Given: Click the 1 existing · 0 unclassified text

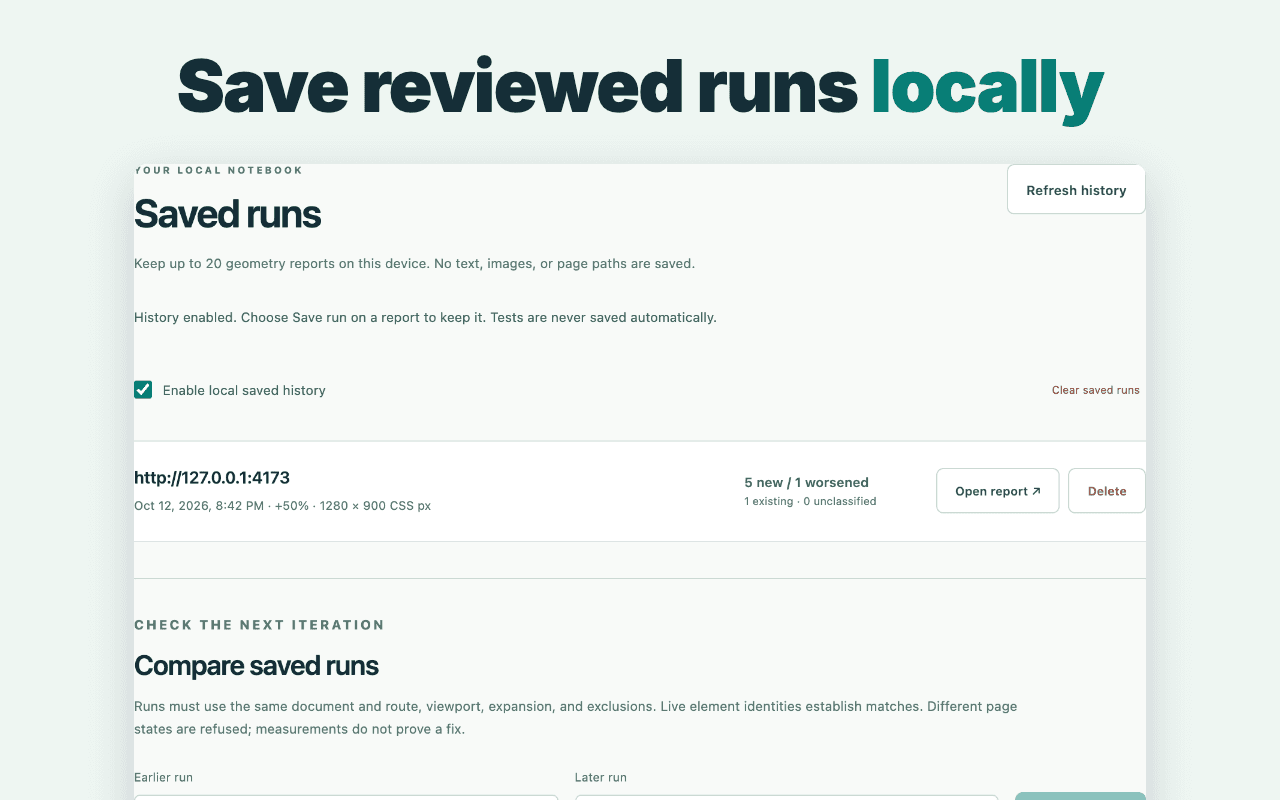Looking at the screenshot, I should pos(810,501).
